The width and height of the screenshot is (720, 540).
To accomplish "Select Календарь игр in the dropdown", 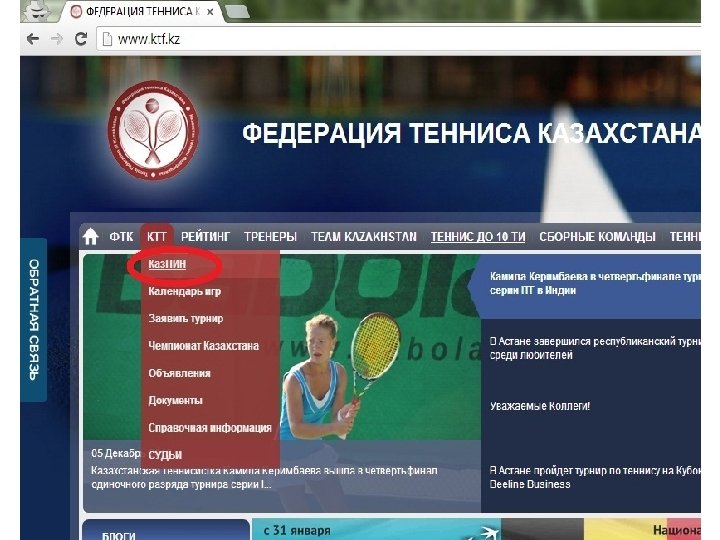I will 185,291.
